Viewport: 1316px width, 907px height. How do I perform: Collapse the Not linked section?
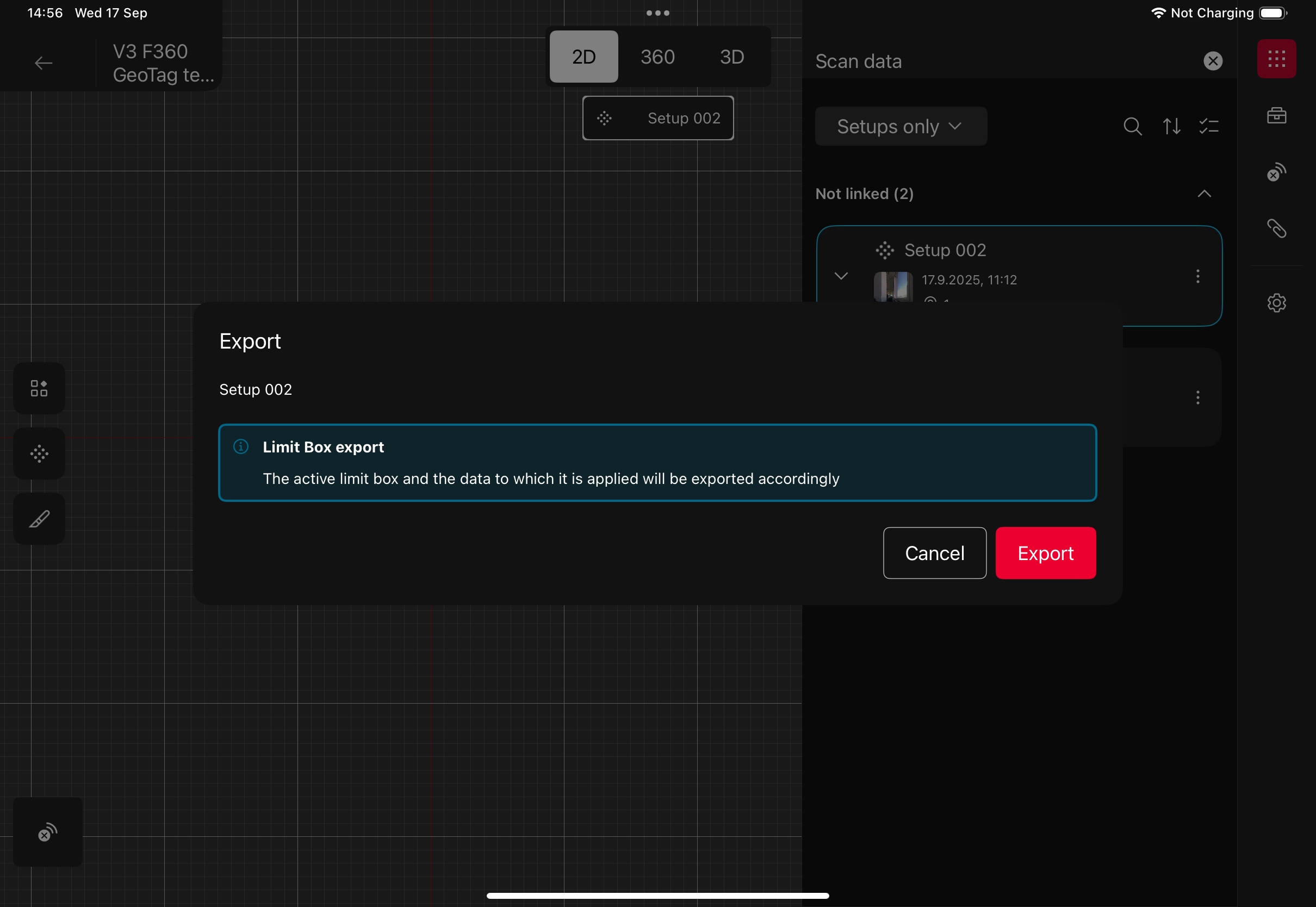(1203, 194)
